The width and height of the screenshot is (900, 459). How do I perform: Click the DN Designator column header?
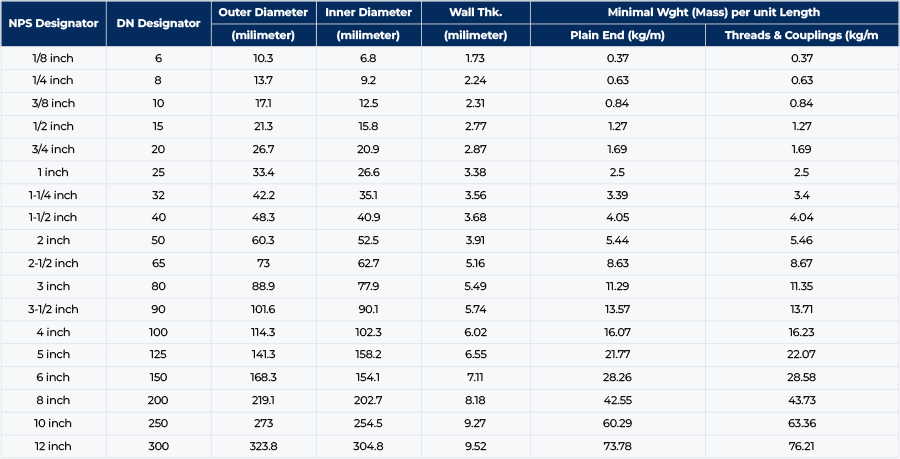pyautogui.click(x=158, y=24)
